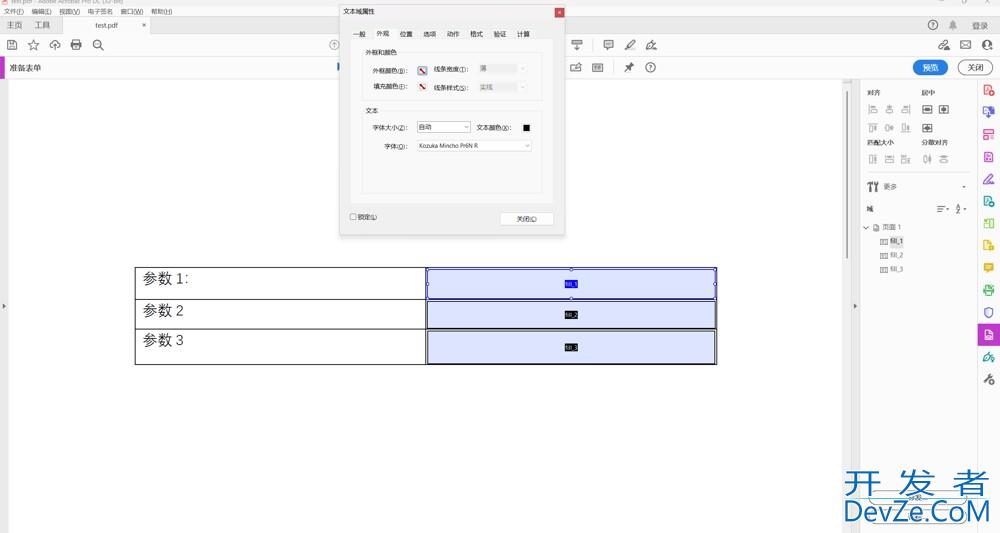
Task: Click first 分散对齐 distribute icon
Action: 927,159
